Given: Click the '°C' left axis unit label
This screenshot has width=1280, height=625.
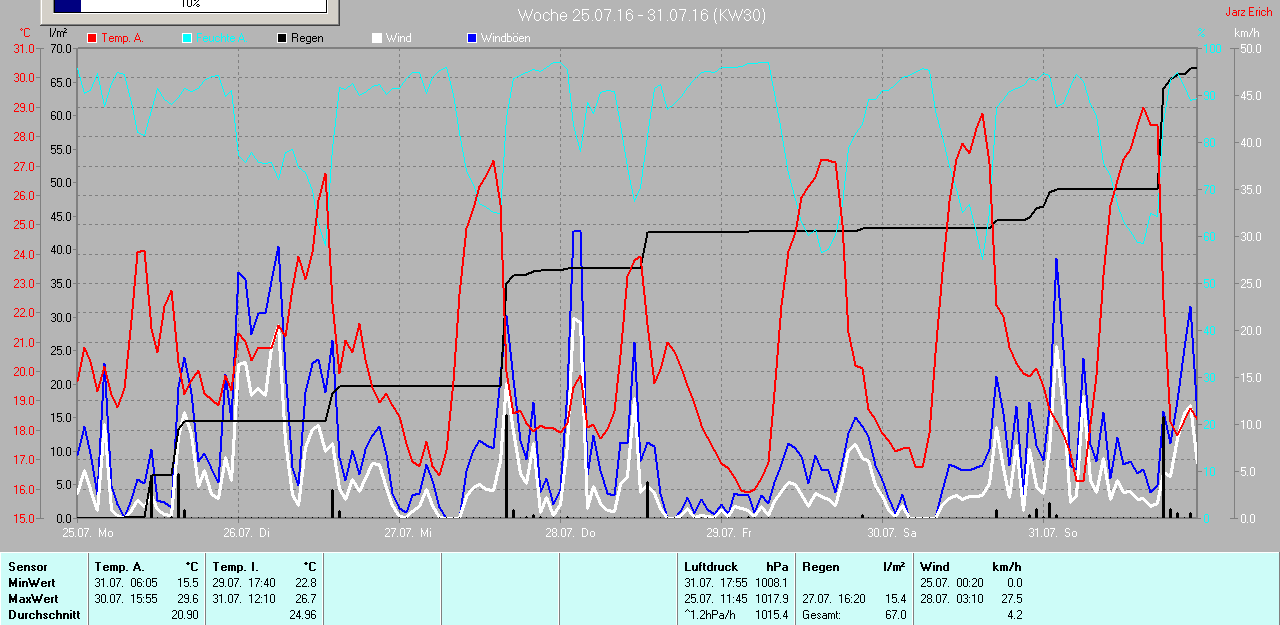Looking at the screenshot, I should pos(26,33).
